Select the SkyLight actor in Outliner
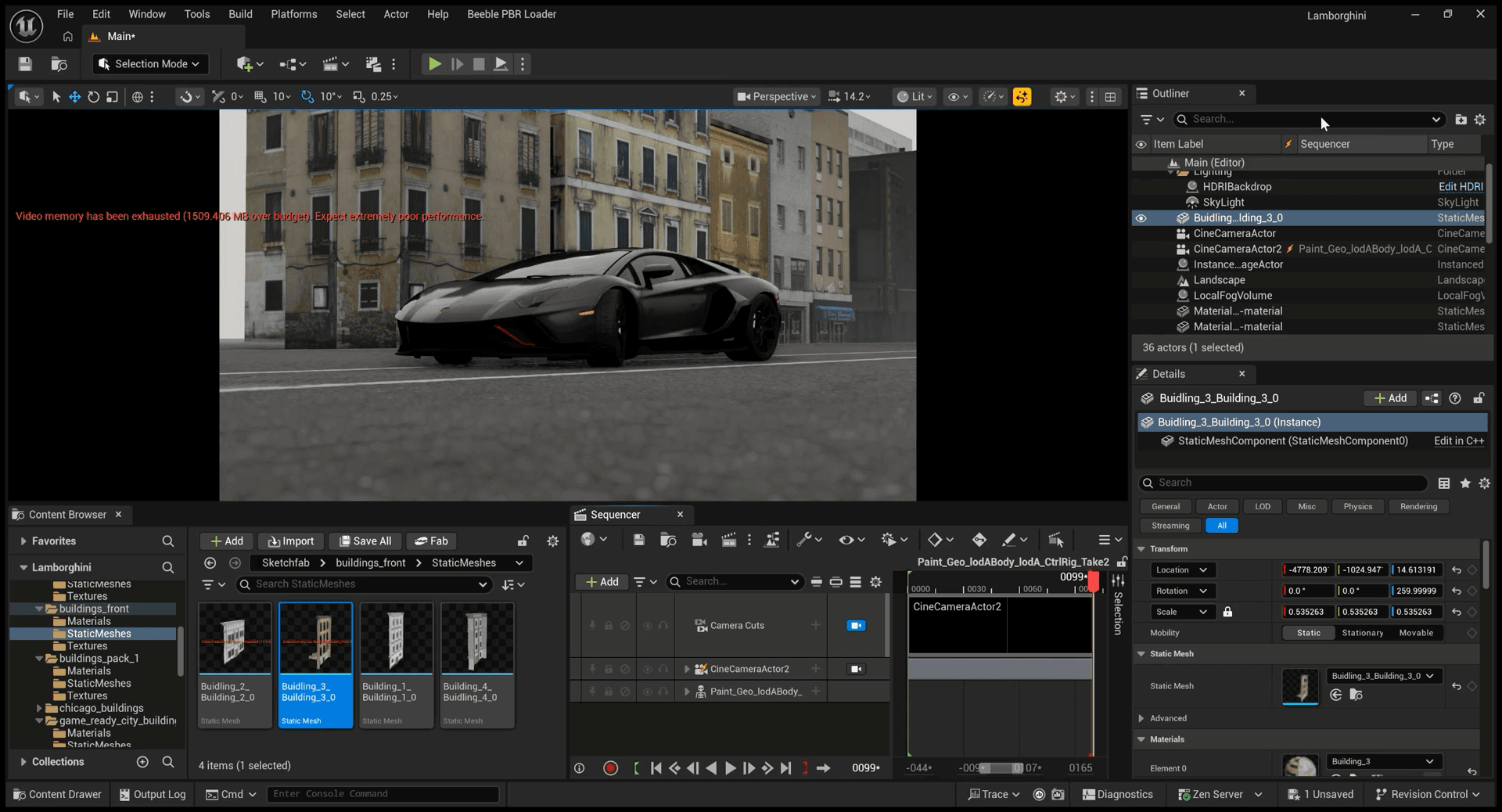This screenshot has width=1502, height=812. click(x=1224, y=203)
